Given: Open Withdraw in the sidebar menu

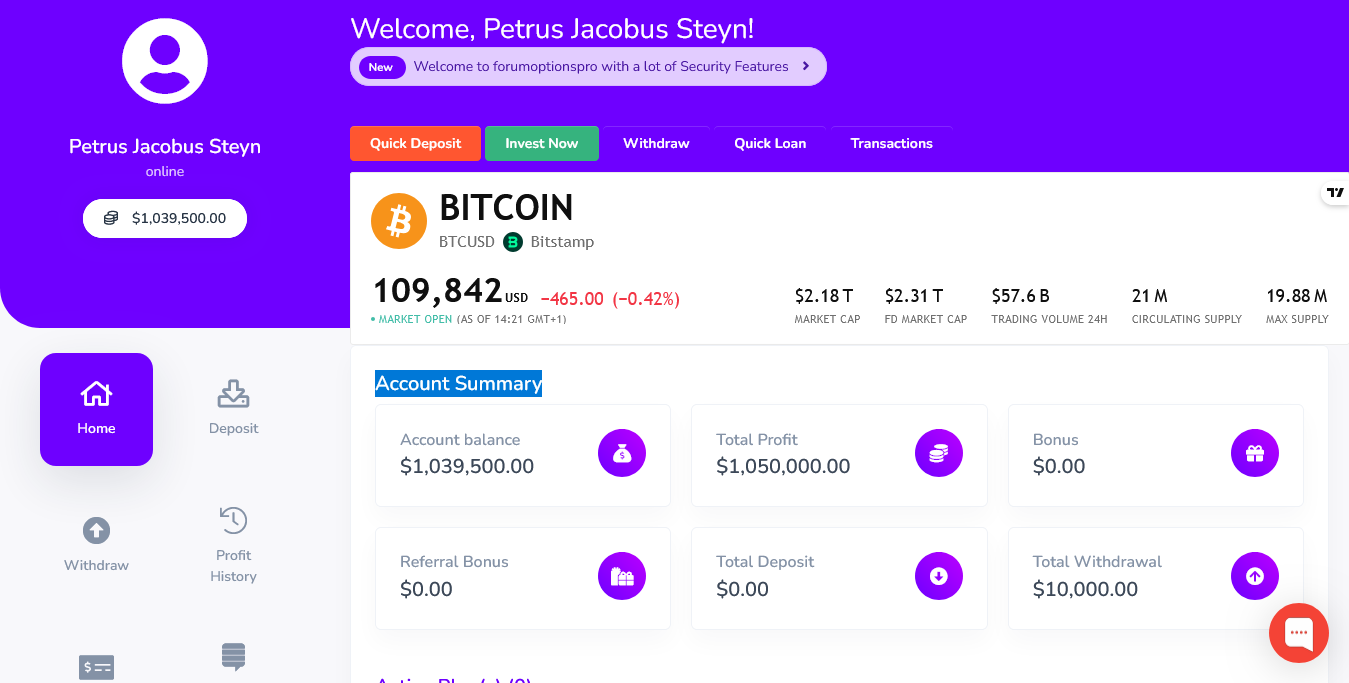Looking at the screenshot, I should [96, 544].
